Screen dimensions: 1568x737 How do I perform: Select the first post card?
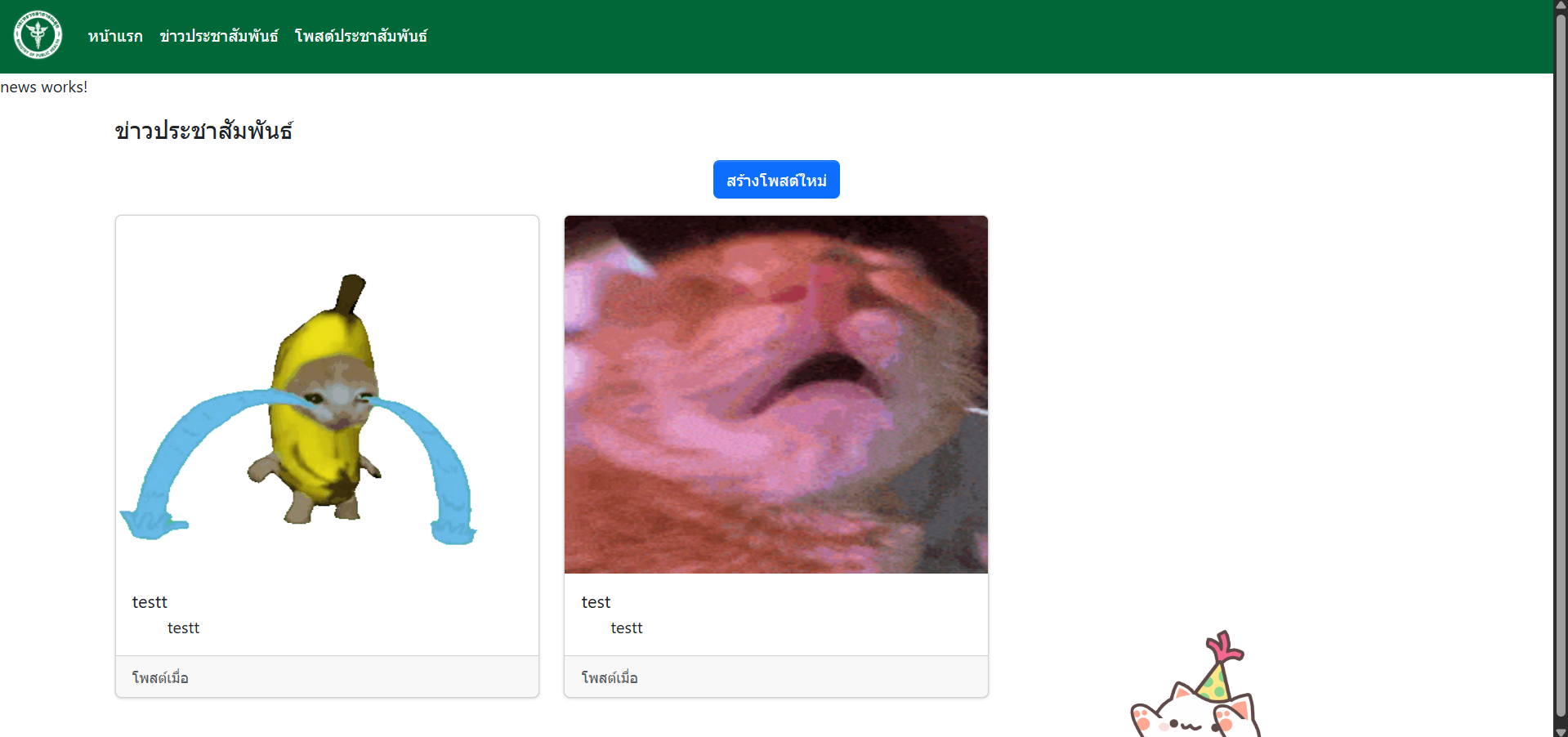326,456
